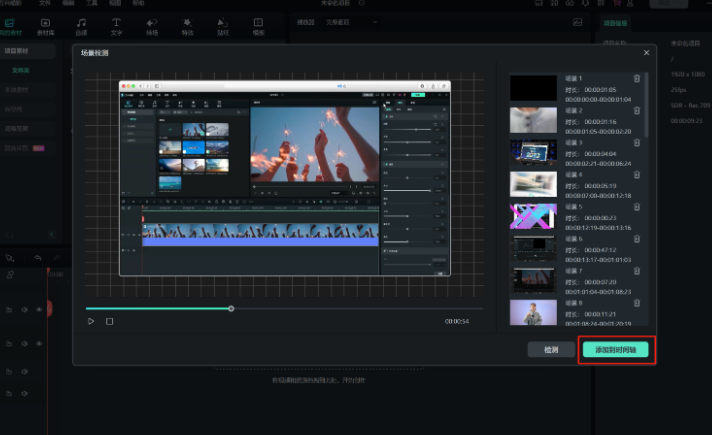The image size is (712, 435).
Task: Click the 检测 button
Action: point(550,350)
